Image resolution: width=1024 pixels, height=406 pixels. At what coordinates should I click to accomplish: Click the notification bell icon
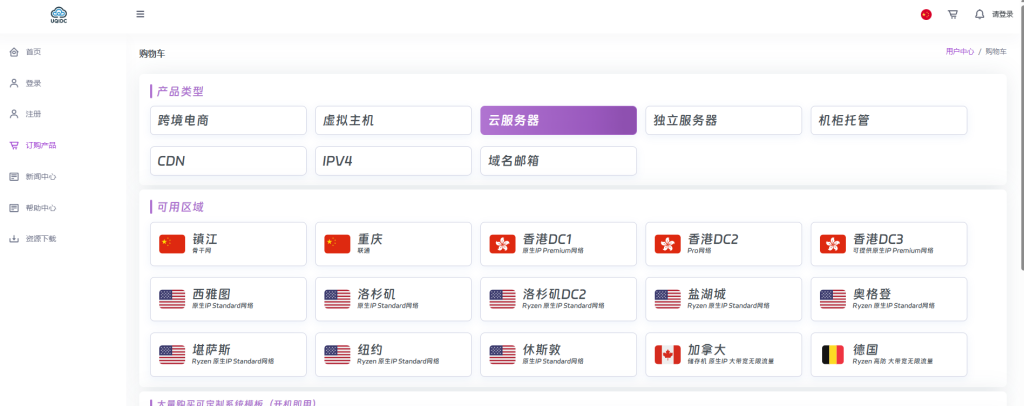coord(979,14)
